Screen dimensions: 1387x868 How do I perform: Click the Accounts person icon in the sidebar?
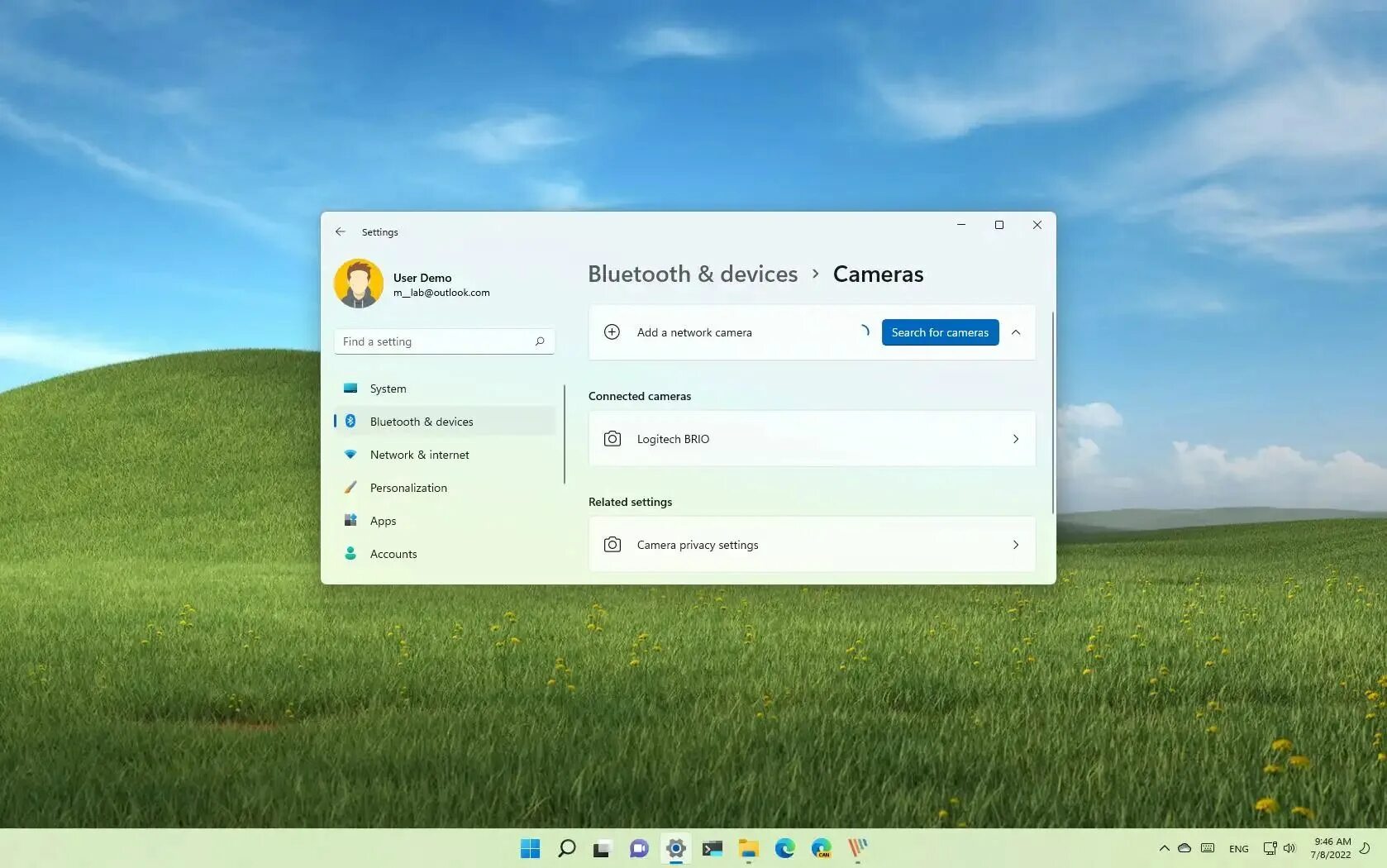[350, 554]
